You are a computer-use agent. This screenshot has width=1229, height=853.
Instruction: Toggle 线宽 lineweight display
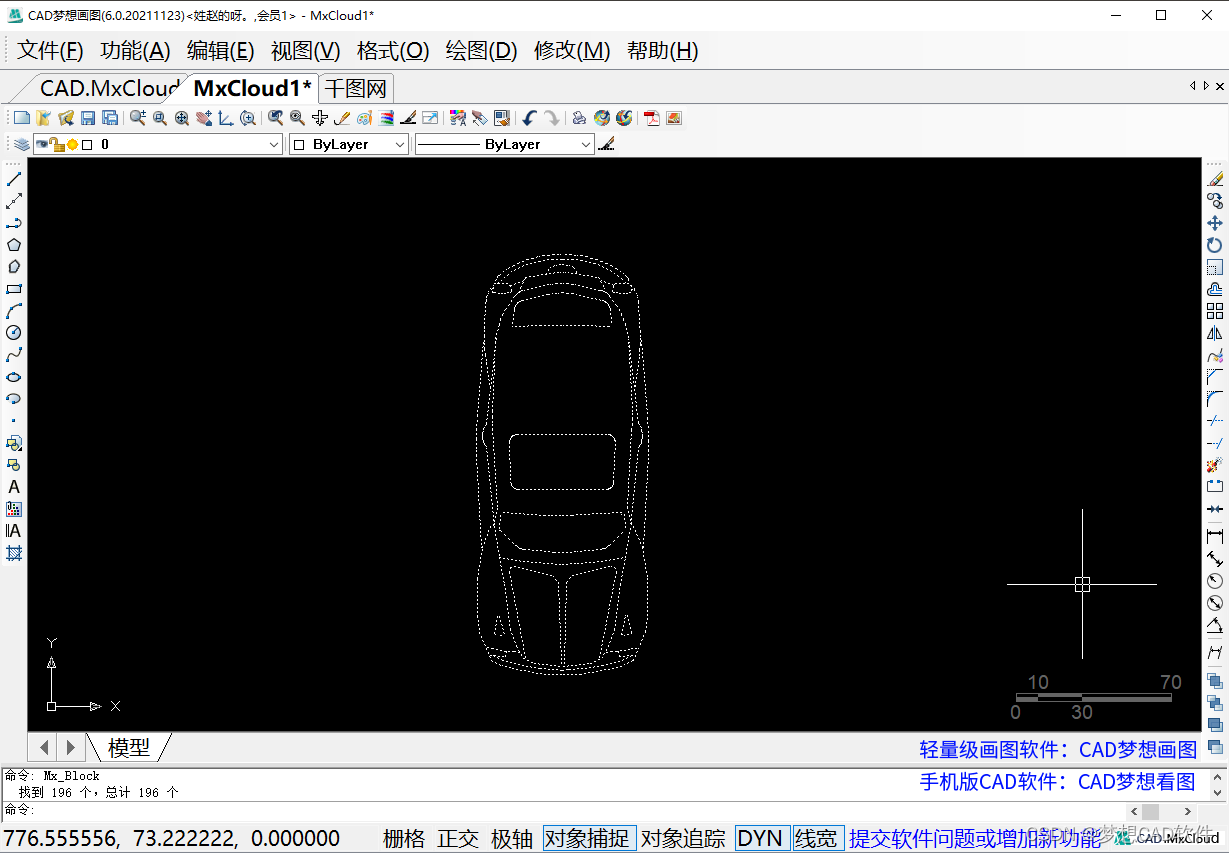[817, 839]
